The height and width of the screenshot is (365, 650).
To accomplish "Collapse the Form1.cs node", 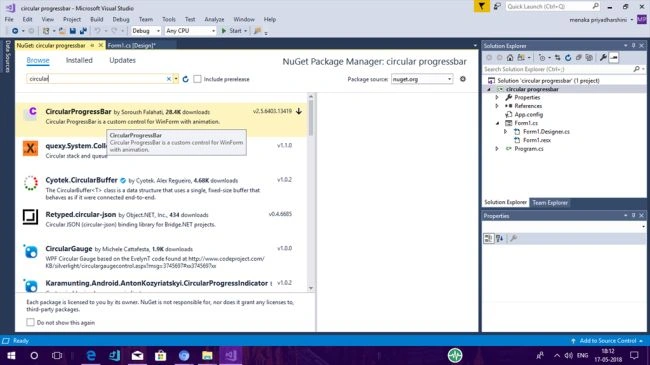I will [497, 123].
